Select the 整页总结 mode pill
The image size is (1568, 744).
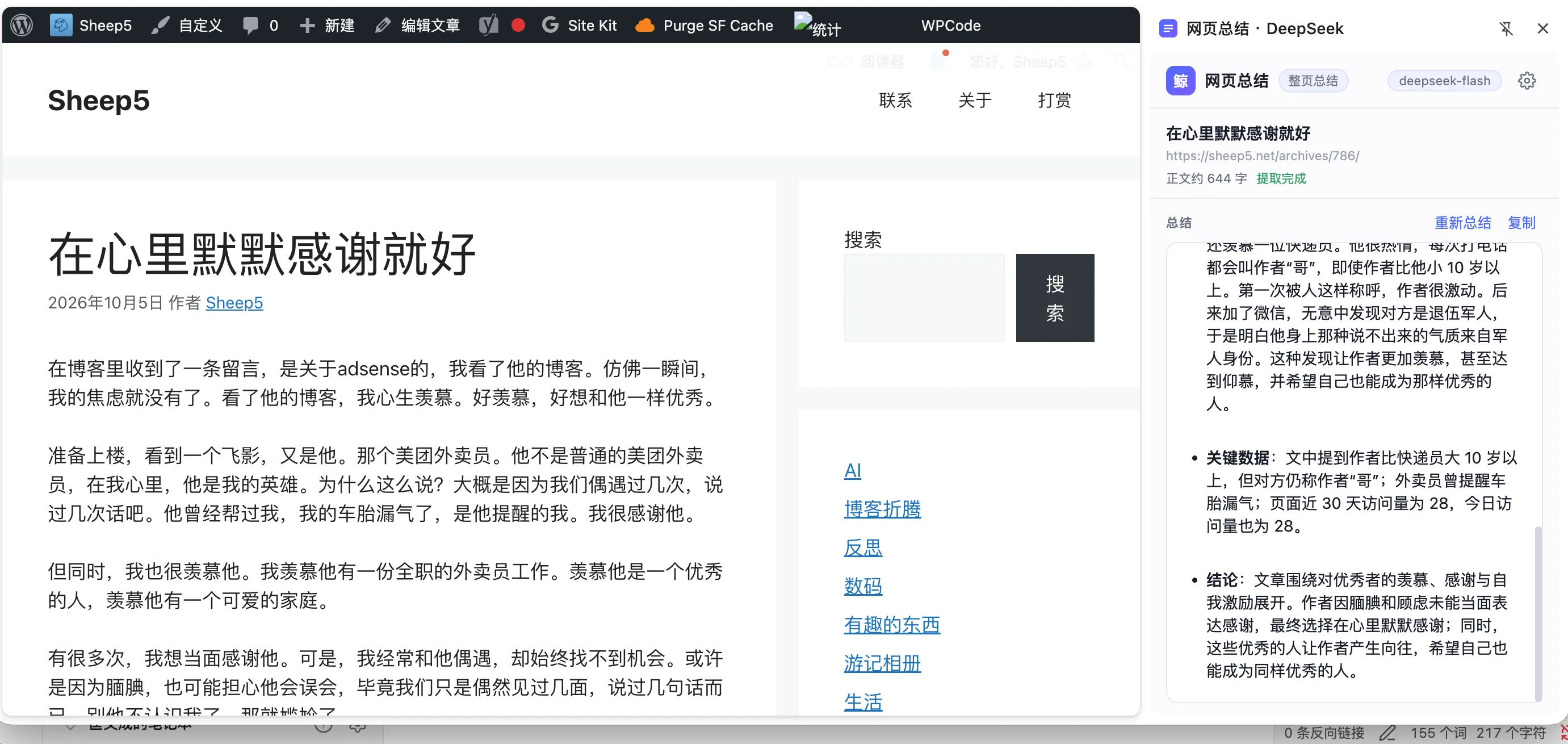[1313, 81]
